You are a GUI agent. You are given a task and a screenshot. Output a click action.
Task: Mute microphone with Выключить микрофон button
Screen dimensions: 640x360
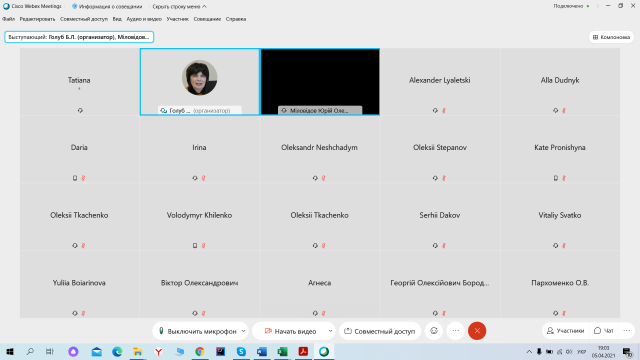pyautogui.click(x=198, y=331)
